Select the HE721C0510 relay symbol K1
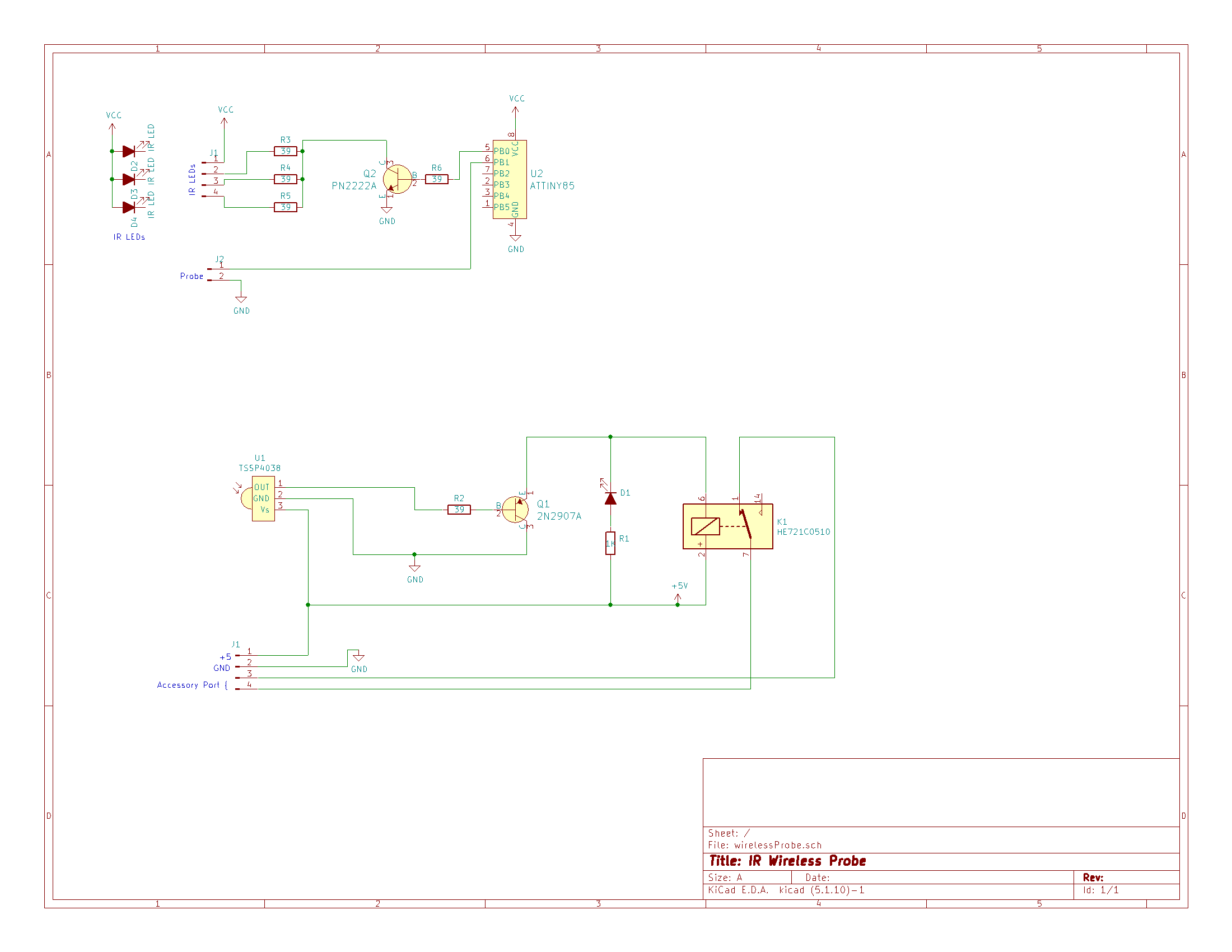Screen dimensions: 1232x952 coord(727,528)
